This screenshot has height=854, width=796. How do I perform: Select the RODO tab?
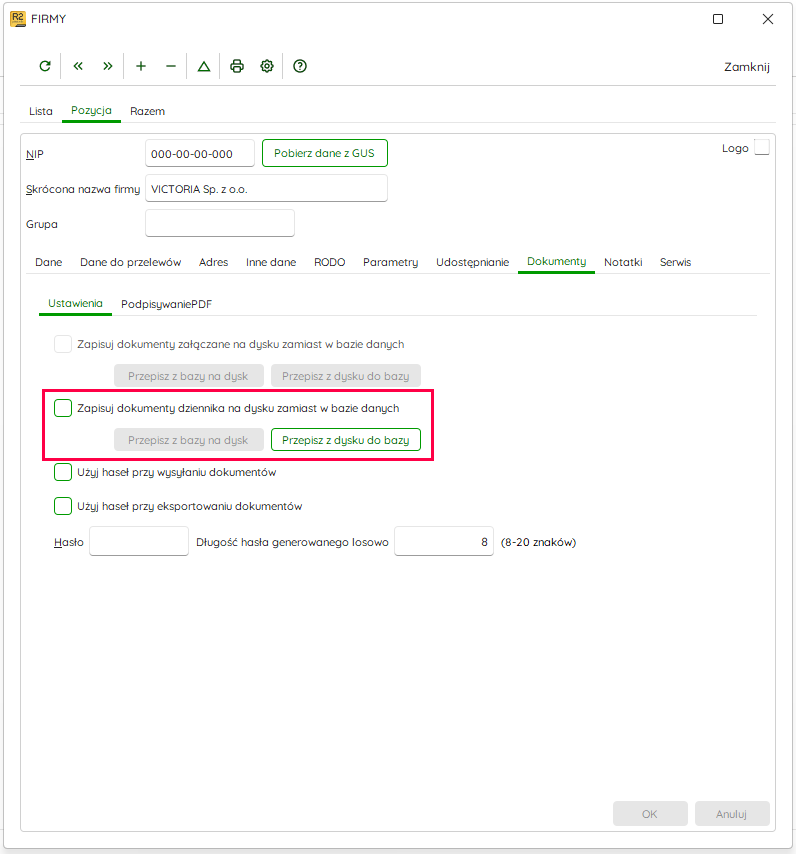329,262
